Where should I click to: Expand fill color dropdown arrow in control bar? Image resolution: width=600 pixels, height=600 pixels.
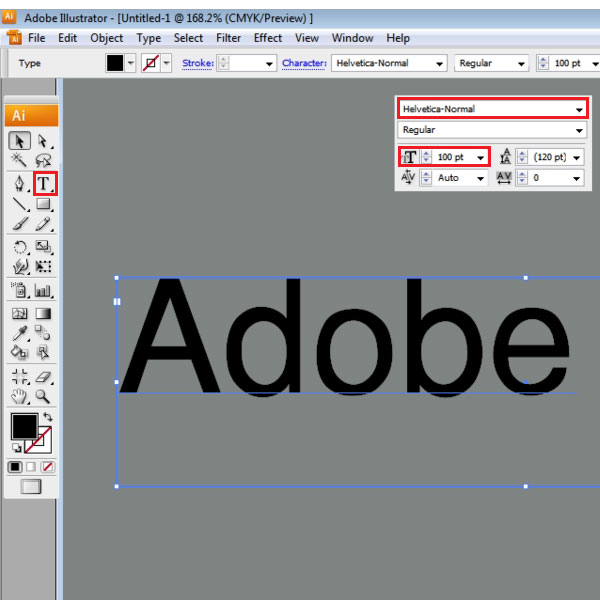[x=131, y=63]
